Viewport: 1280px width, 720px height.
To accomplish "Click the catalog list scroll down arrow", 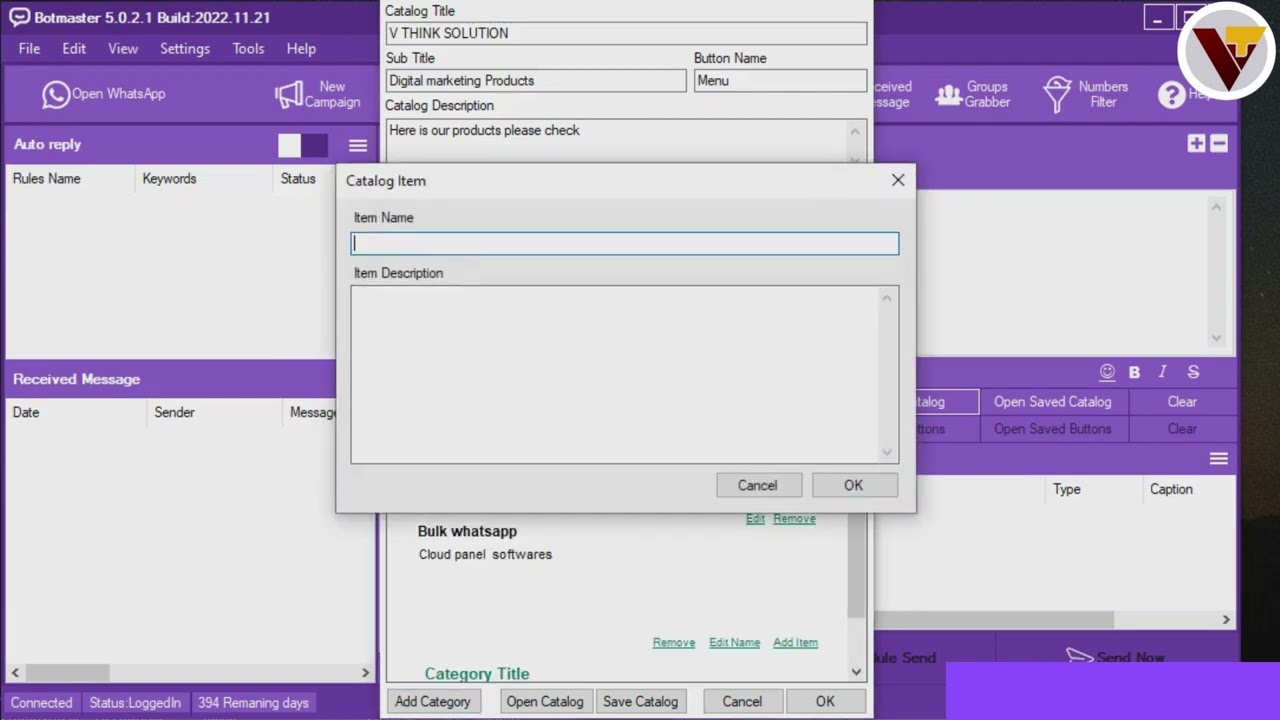I will coord(856,672).
